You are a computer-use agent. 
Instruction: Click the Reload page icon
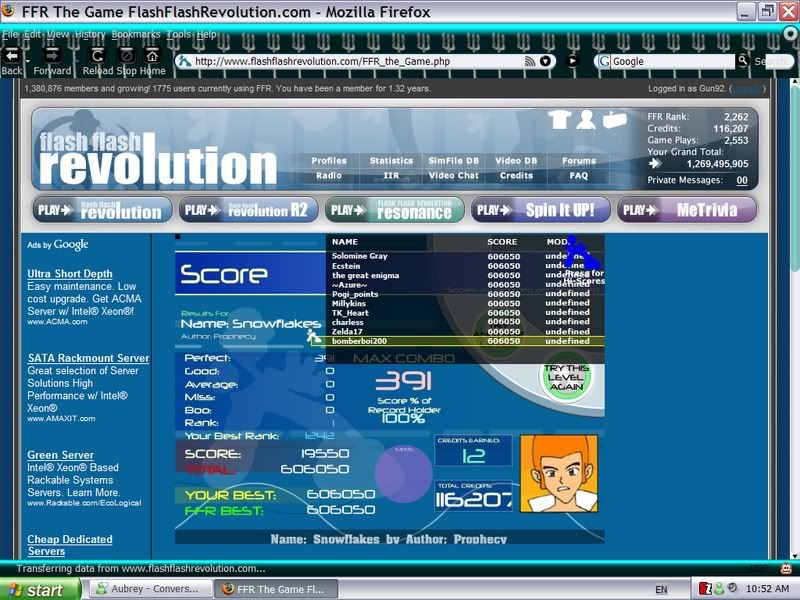click(98, 56)
